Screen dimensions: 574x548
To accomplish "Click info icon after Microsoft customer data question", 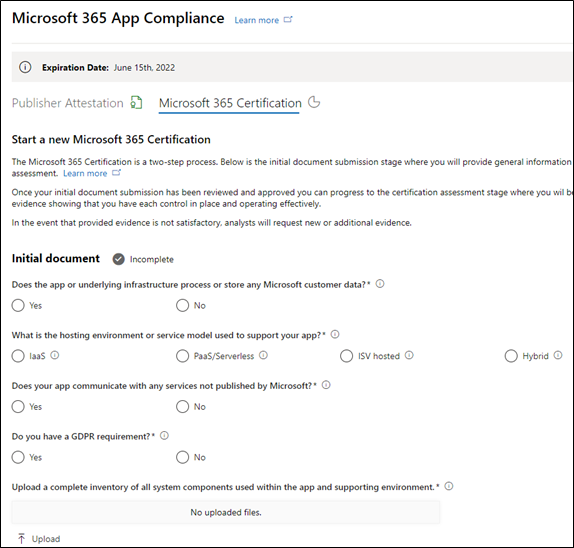I will [x=380, y=284].
